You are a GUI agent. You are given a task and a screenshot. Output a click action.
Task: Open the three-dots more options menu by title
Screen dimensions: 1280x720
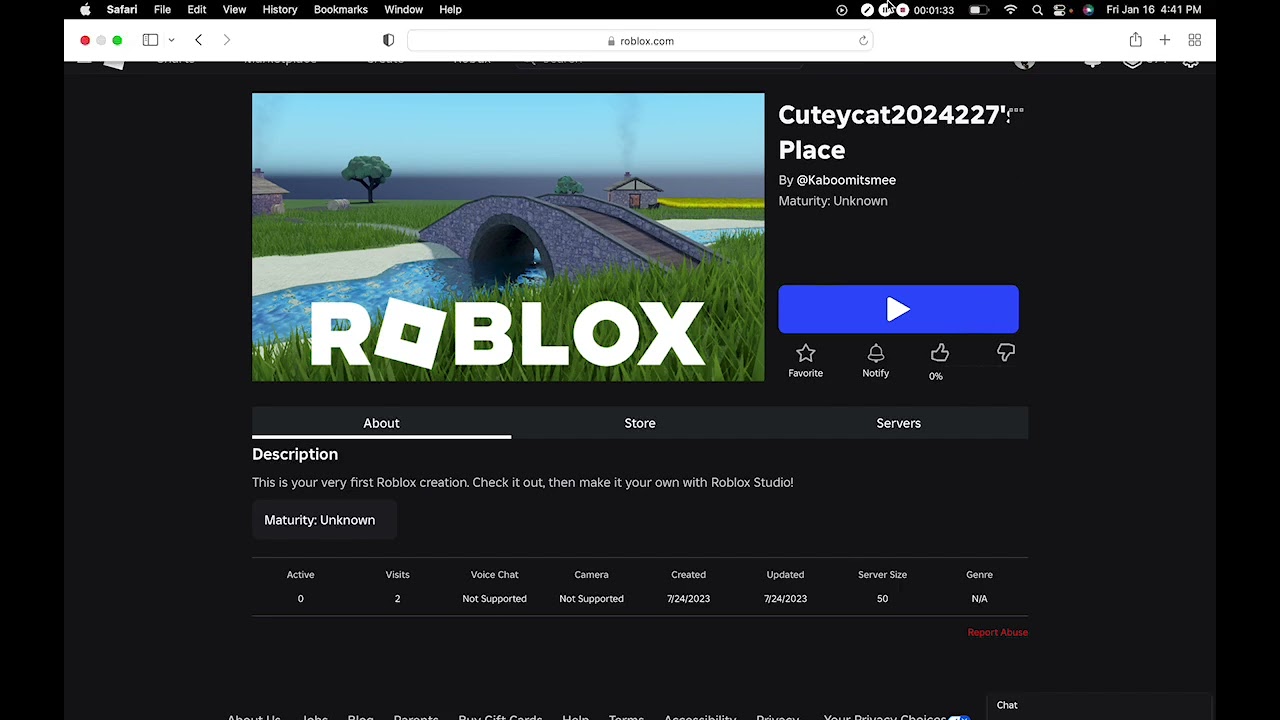click(x=1016, y=111)
